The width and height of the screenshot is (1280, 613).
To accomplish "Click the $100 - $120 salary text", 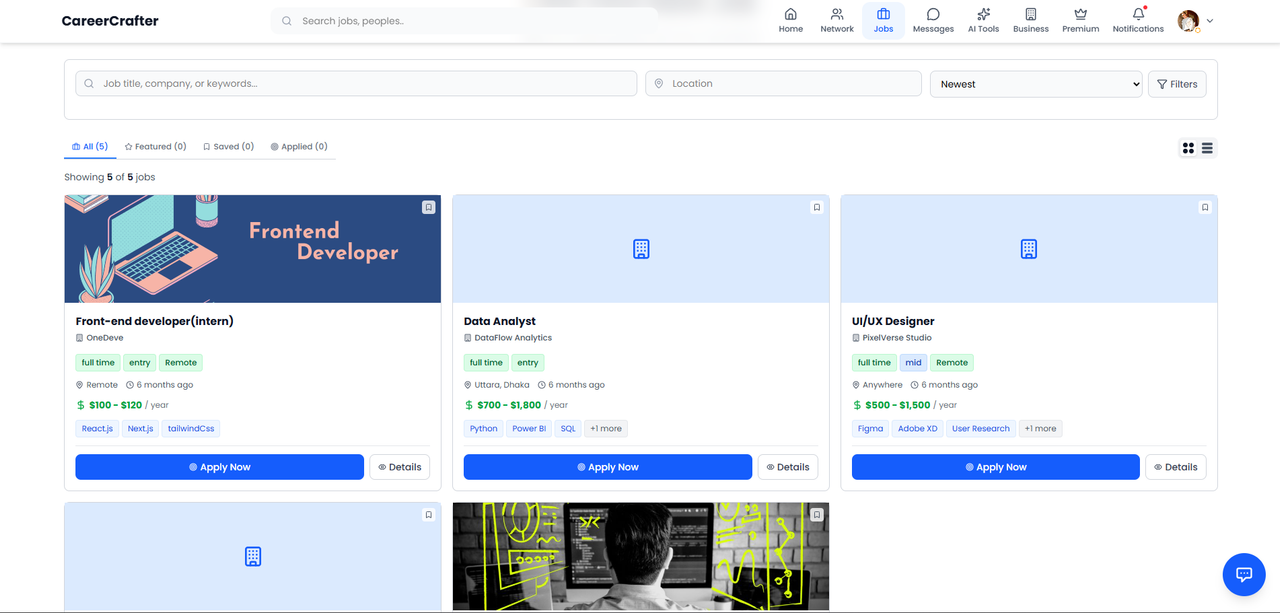I will coord(116,405).
